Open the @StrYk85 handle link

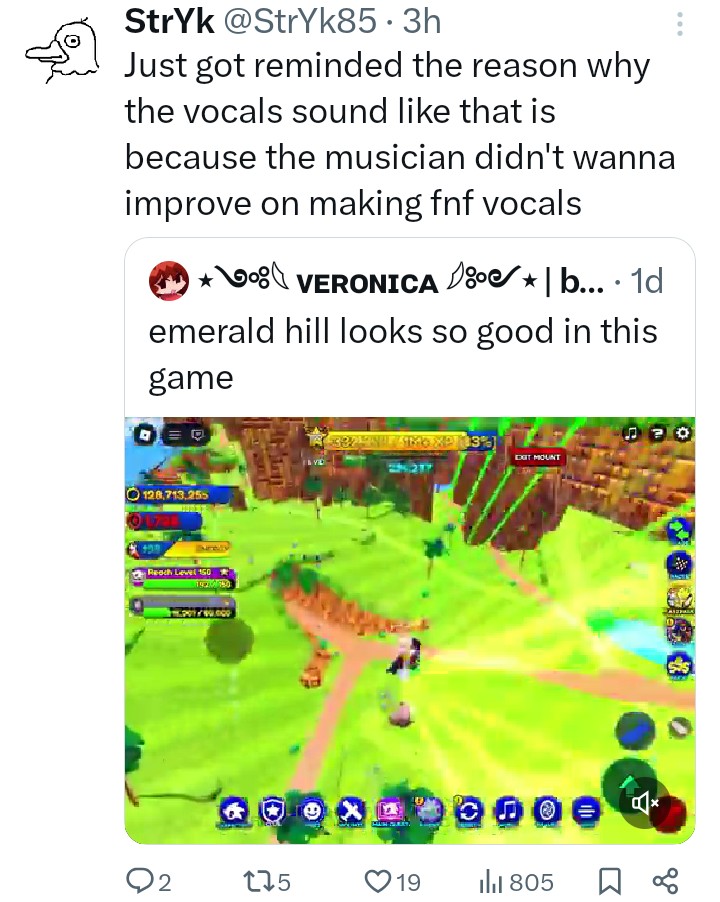click(300, 21)
